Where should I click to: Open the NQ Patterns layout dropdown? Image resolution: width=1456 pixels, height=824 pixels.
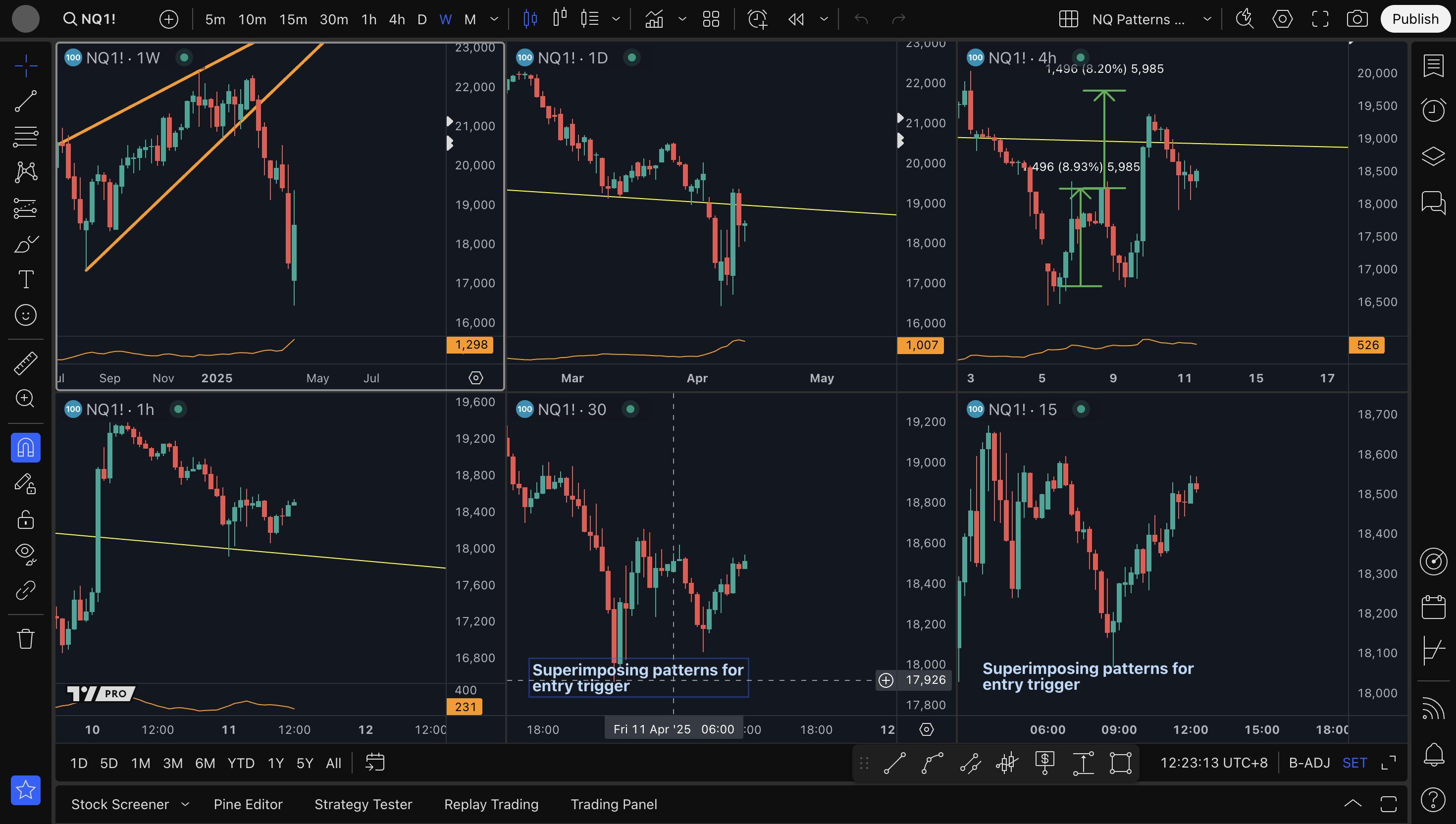tap(1206, 19)
